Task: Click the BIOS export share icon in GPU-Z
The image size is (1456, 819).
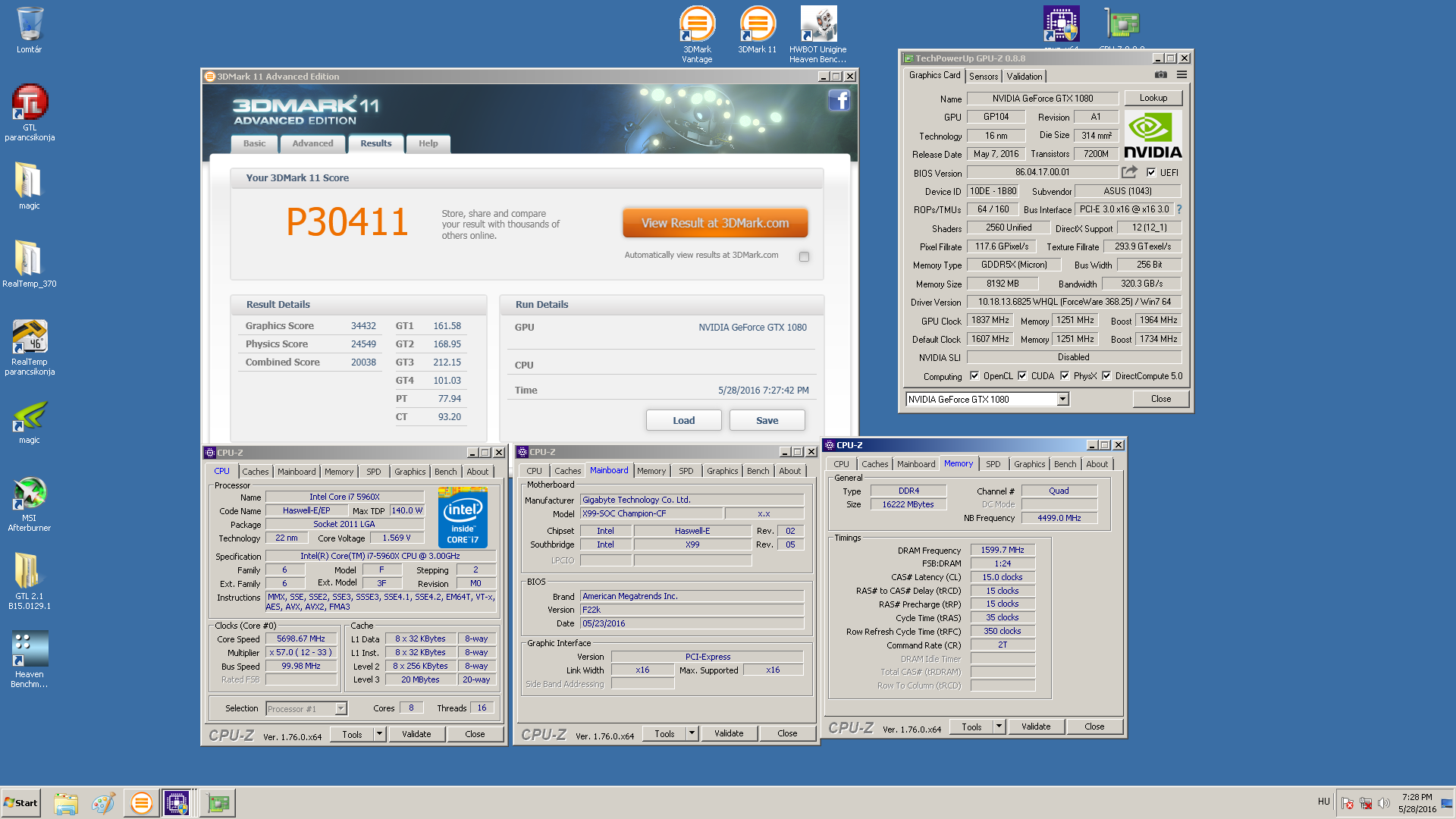Action: [1130, 172]
